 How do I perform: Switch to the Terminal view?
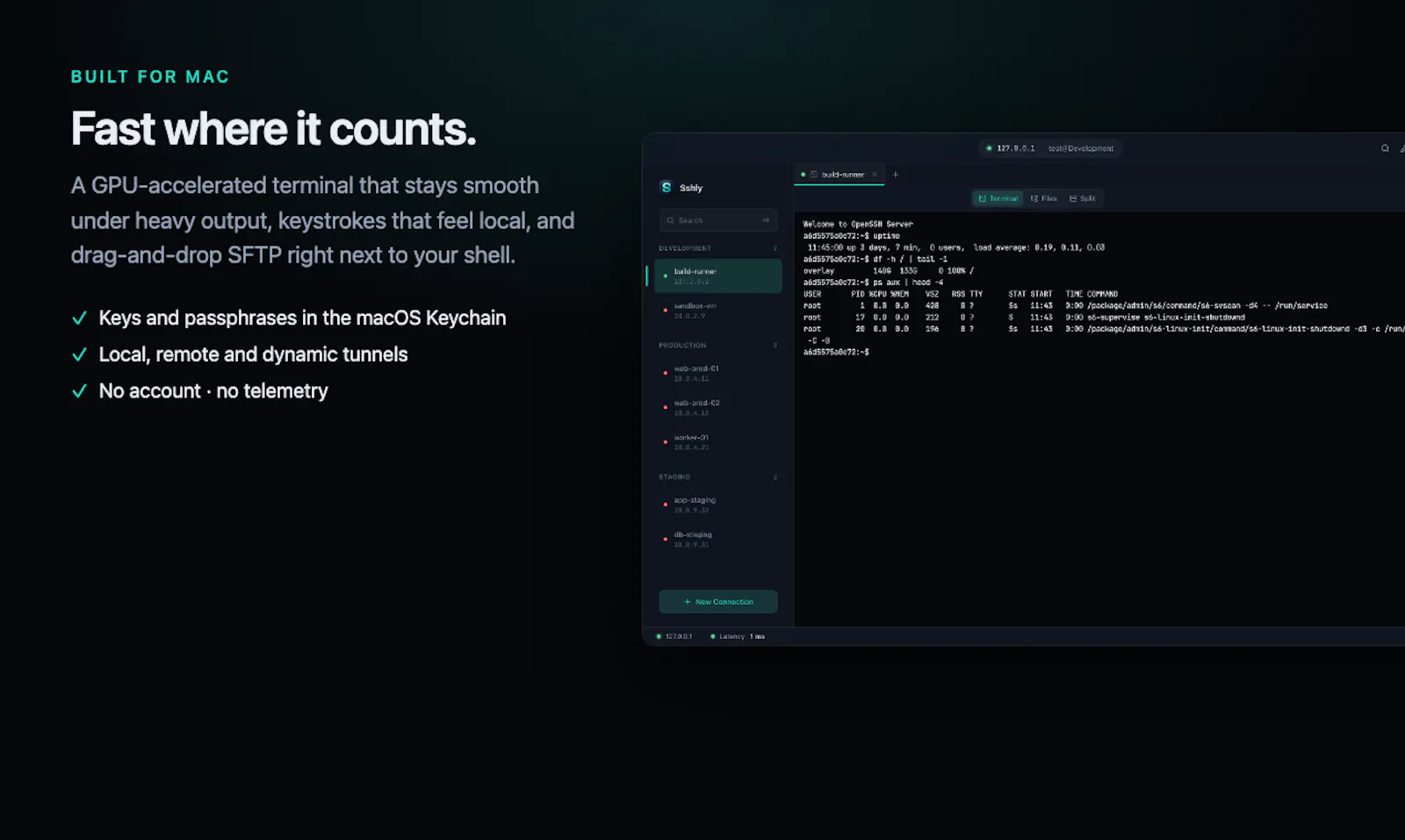(998, 198)
